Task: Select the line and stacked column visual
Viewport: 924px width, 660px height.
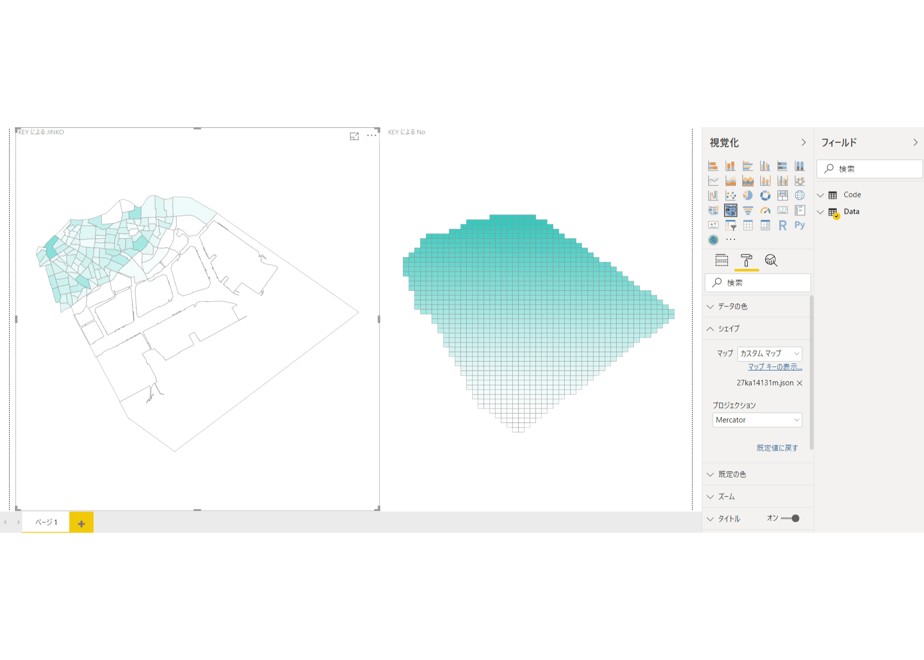Action: (x=765, y=180)
